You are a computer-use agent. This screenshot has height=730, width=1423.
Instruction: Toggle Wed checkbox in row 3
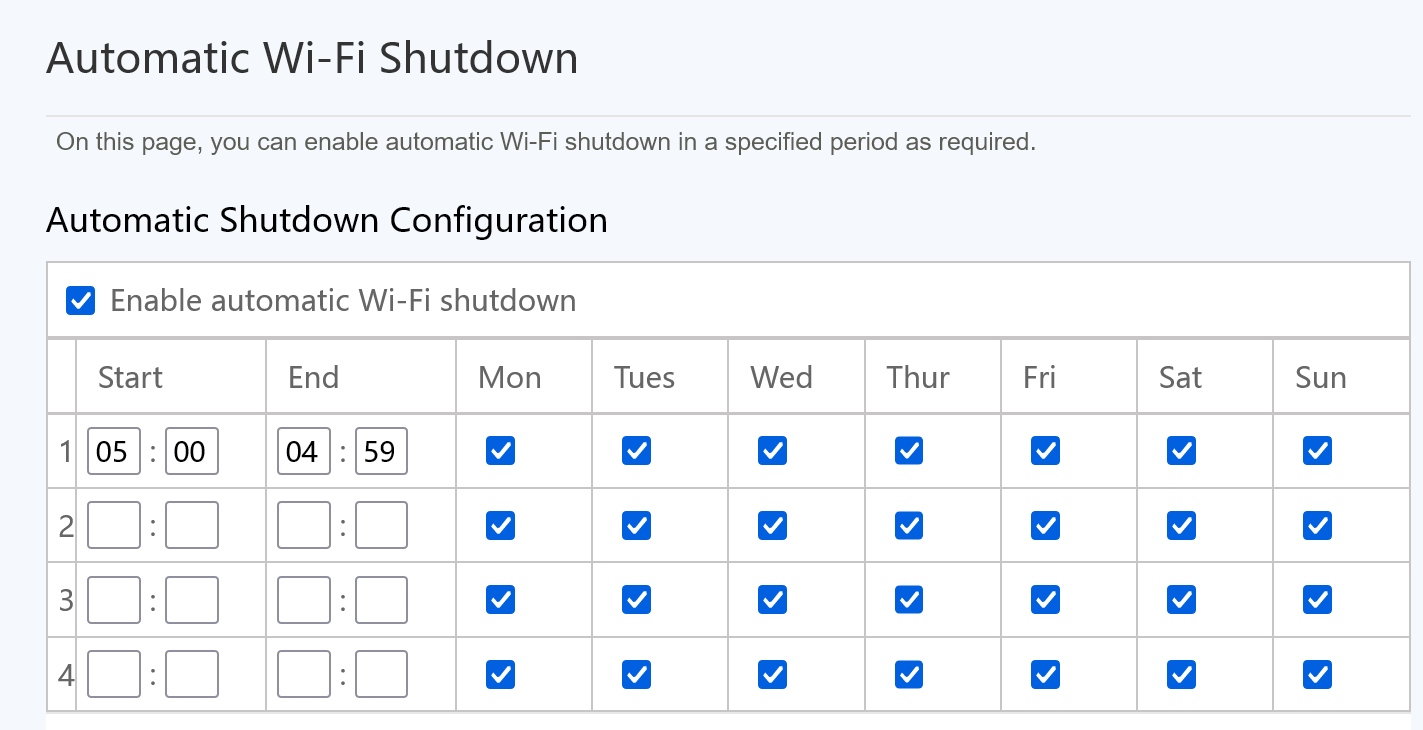coord(772,600)
